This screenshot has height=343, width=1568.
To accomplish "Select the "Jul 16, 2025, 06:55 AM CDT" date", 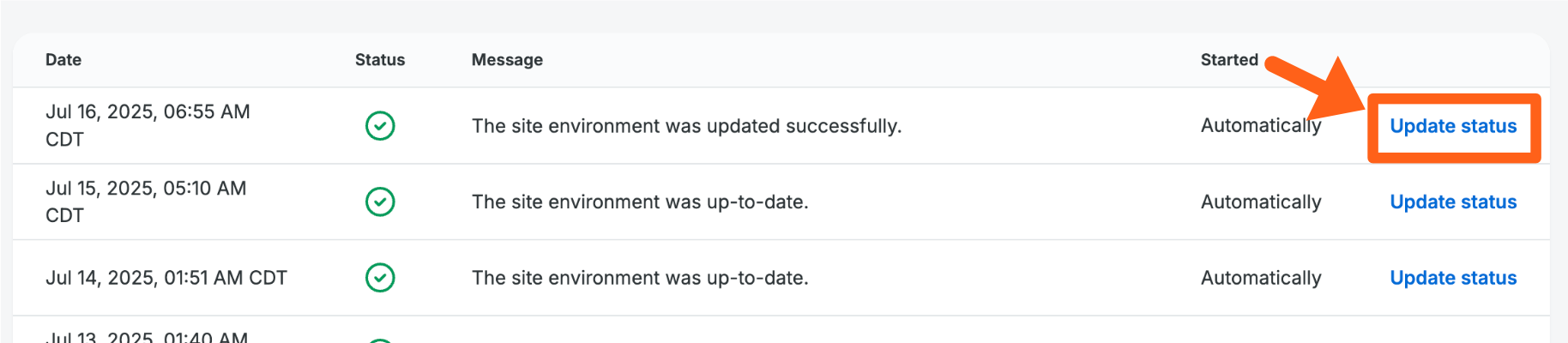I will coord(148,125).
